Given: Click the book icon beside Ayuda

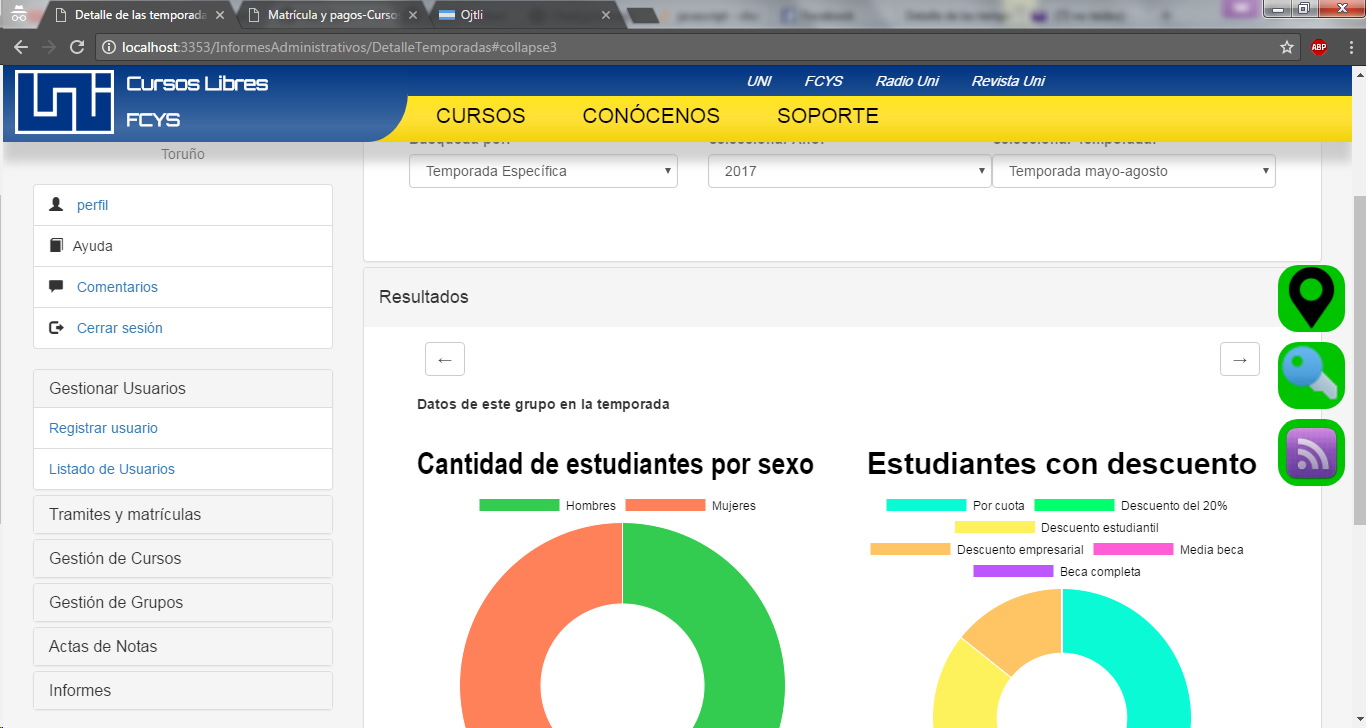Looking at the screenshot, I should coord(57,245).
